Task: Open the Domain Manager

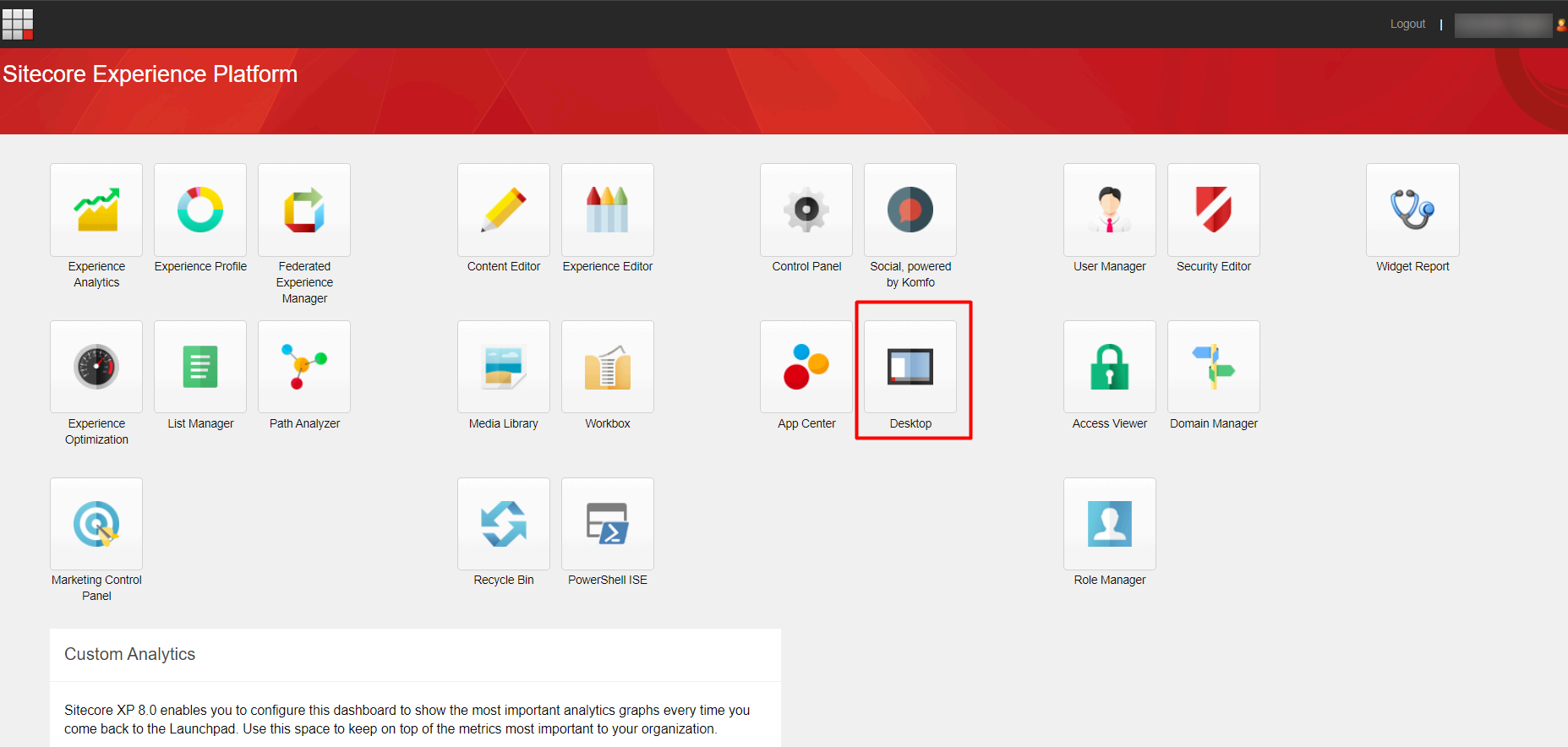Action: point(1214,367)
